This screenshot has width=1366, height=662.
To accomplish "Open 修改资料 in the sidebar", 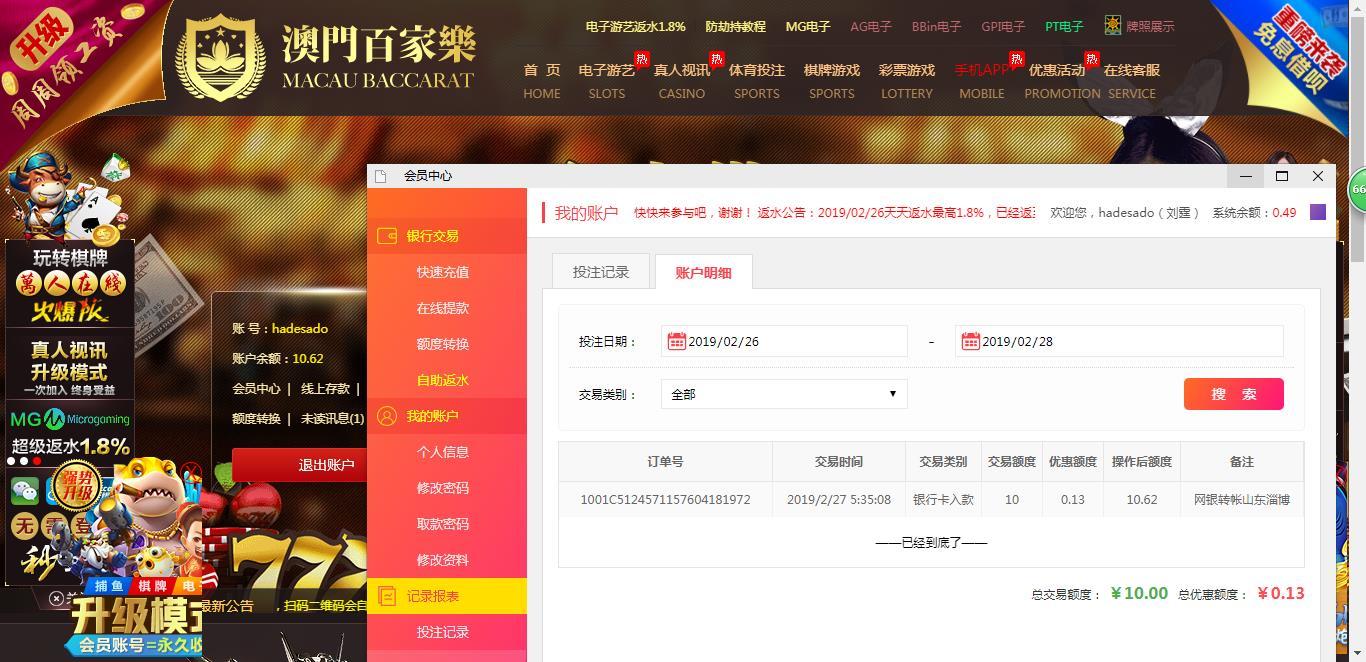I will (x=443, y=560).
